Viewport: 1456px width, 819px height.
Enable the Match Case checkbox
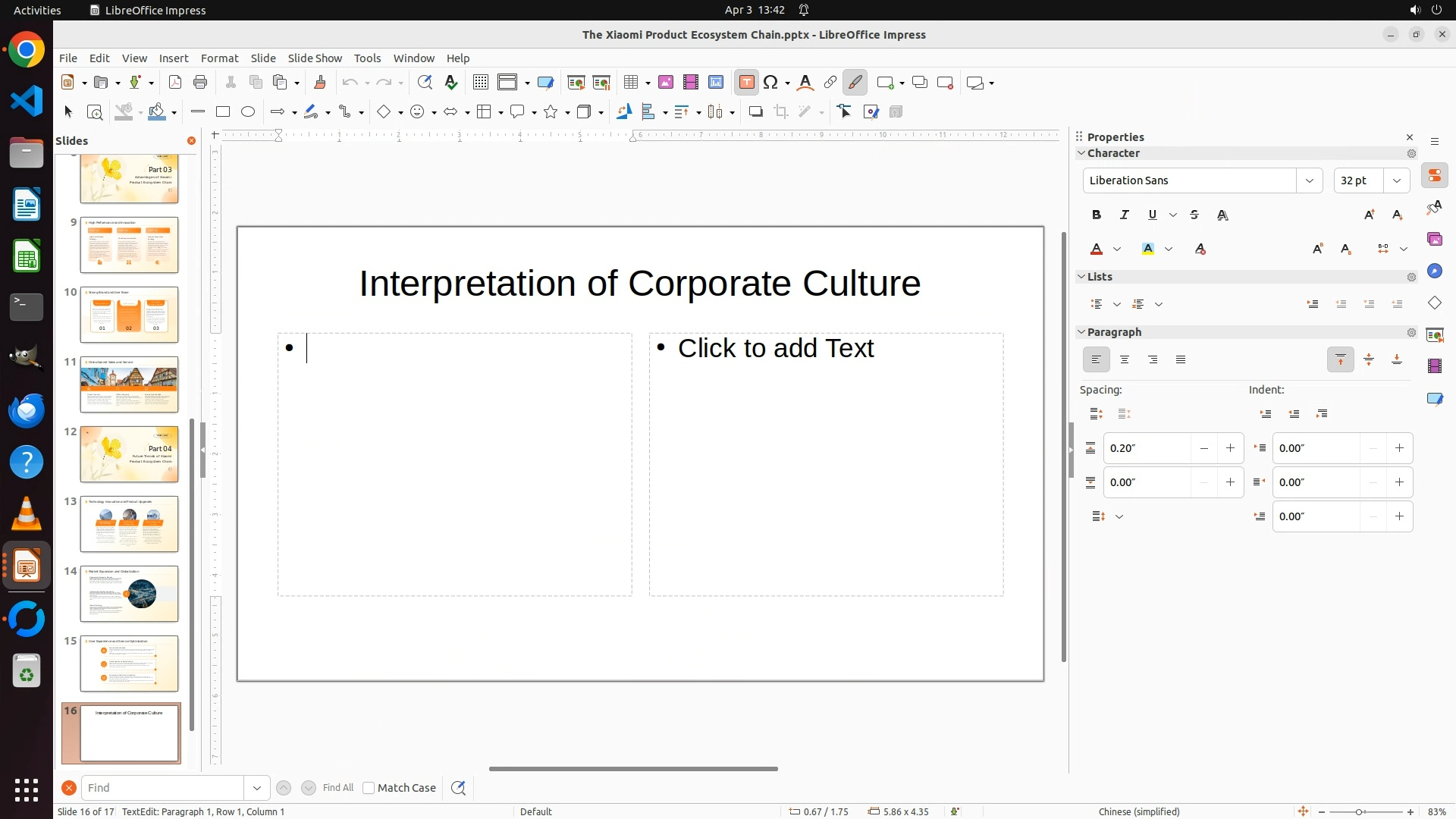pyautogui.click(x=369, y=788)
